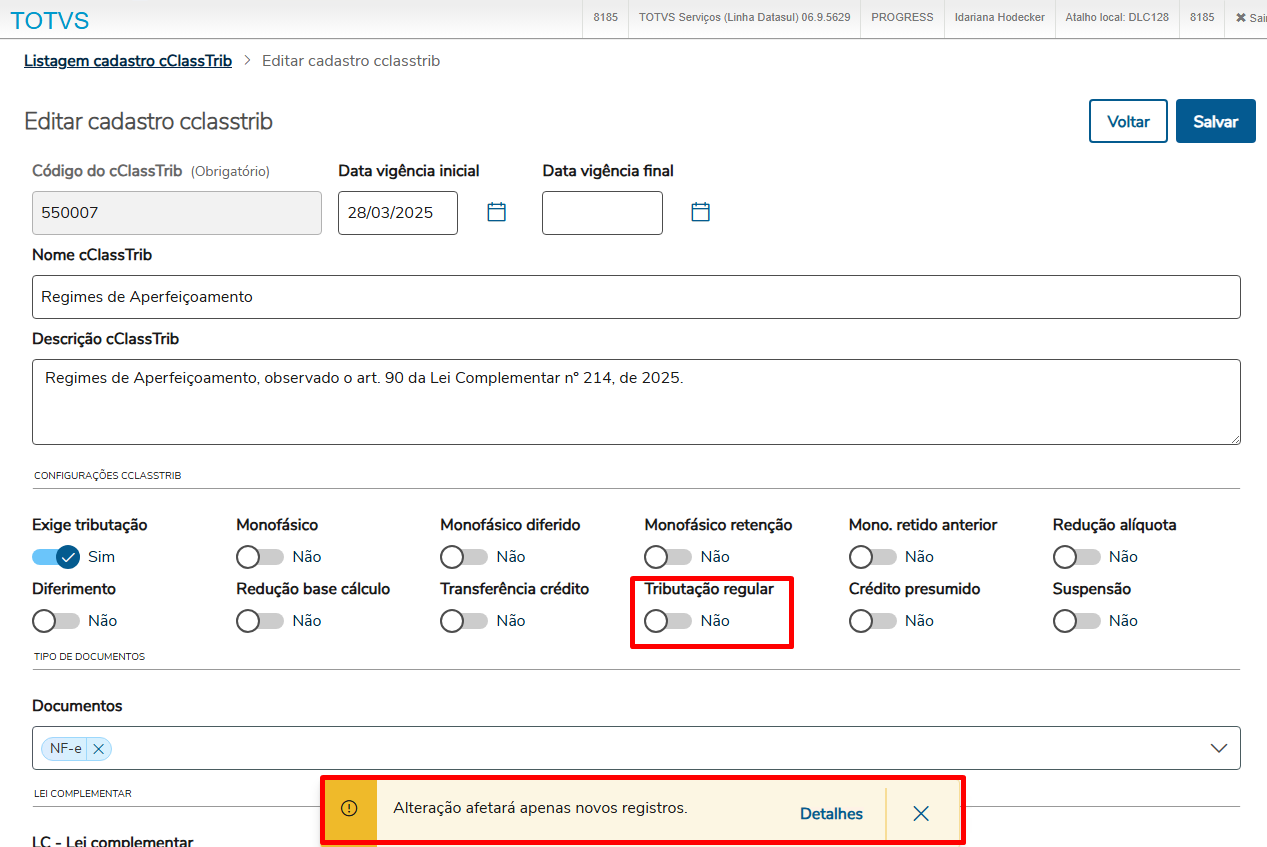The image size is (1267, 847).
Task: Open the notification Detalhes link
Action: pyautogui.click(x=831, y=814)
